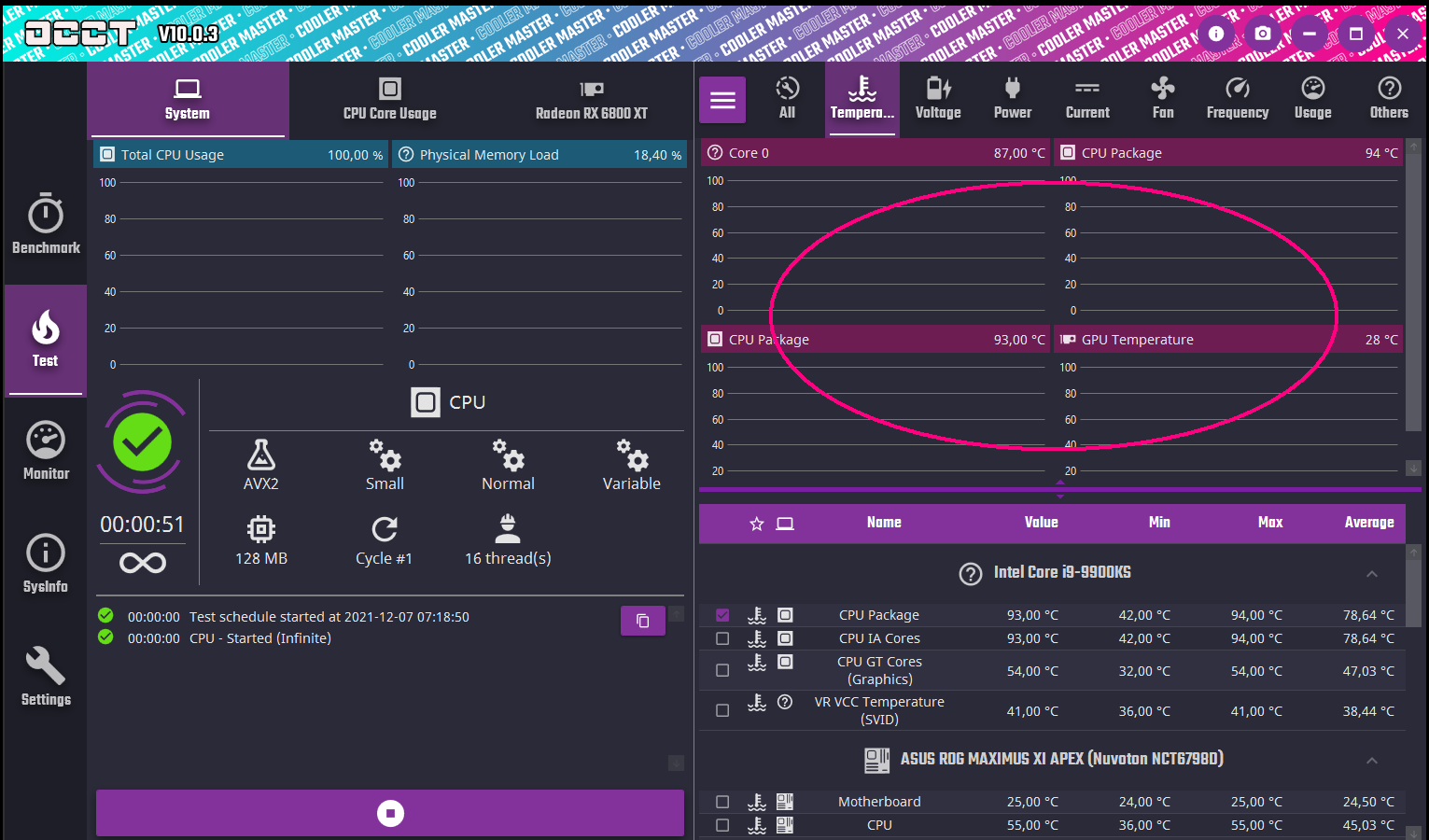Click the 00:00:51 elapsed time readout
Image resolution: width=1429 pixels, height=840 pixels.
pos(142,525)
